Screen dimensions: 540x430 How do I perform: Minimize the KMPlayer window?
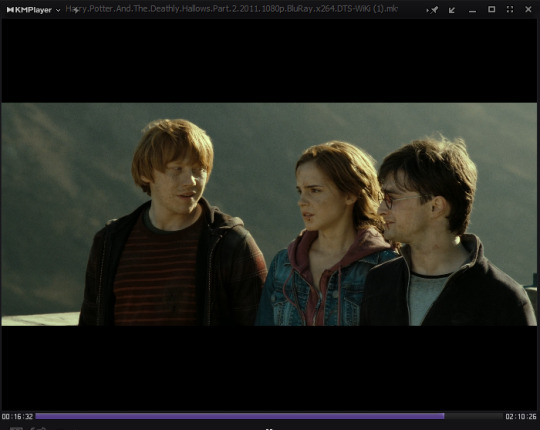[472, 11]
